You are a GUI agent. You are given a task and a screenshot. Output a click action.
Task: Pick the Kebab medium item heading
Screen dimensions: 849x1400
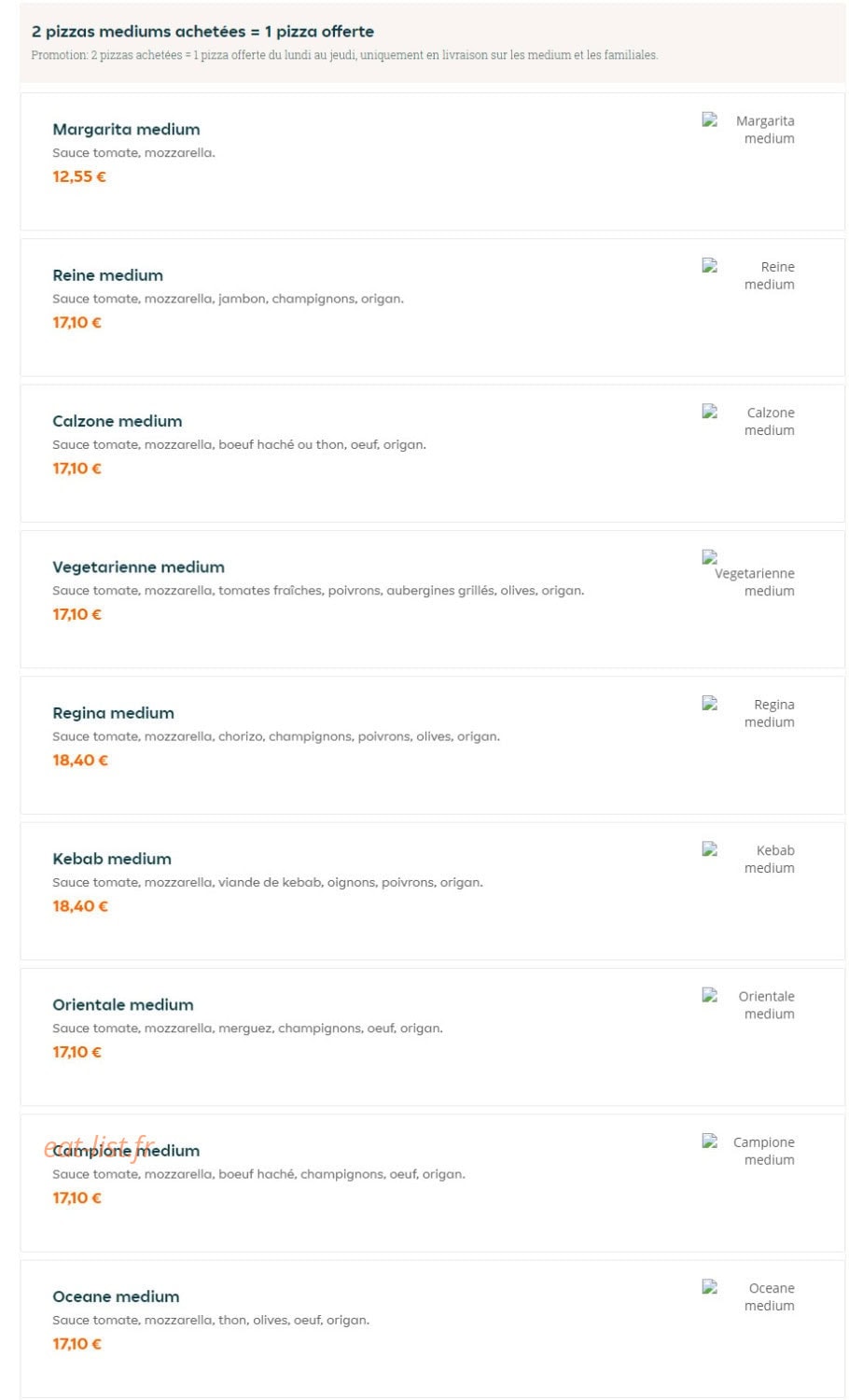coord(112,859)
